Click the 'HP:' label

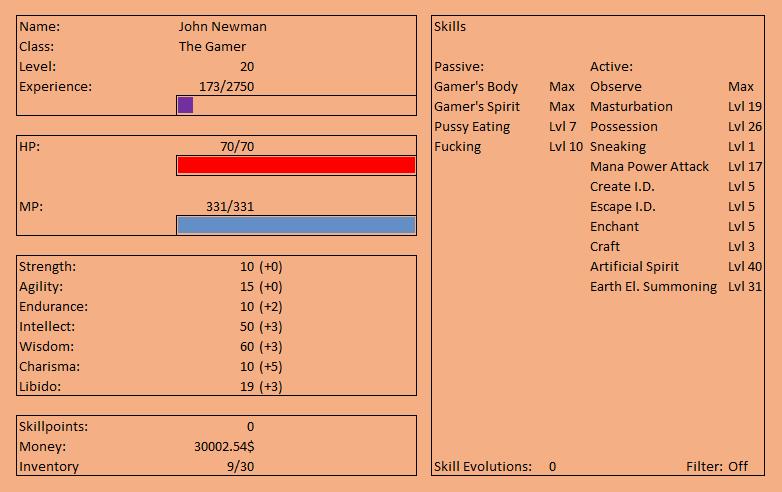[x=29, y=147]
